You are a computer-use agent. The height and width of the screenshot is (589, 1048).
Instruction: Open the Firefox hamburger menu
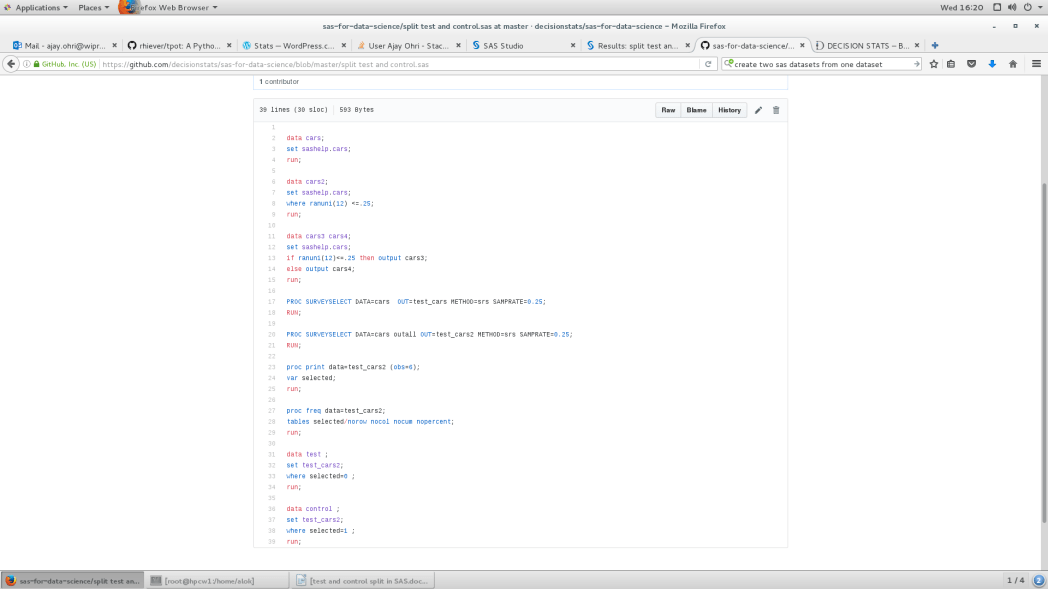tap(1036, 62)
